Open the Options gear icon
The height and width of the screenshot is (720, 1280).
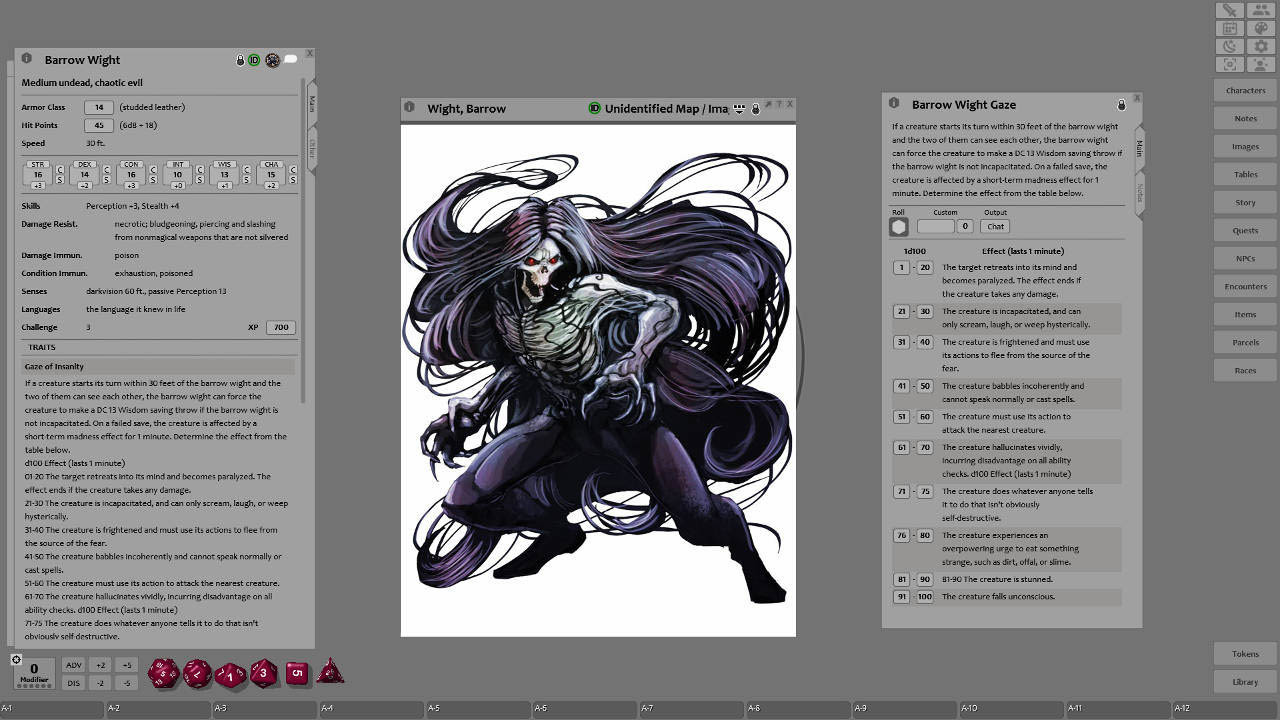tap(1260, 45)
